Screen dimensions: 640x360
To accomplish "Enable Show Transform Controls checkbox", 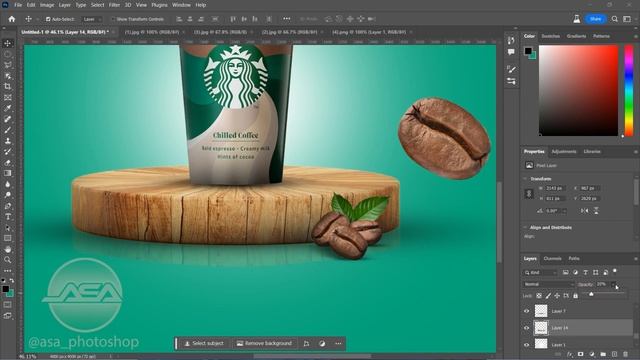I will pos(113,19).
